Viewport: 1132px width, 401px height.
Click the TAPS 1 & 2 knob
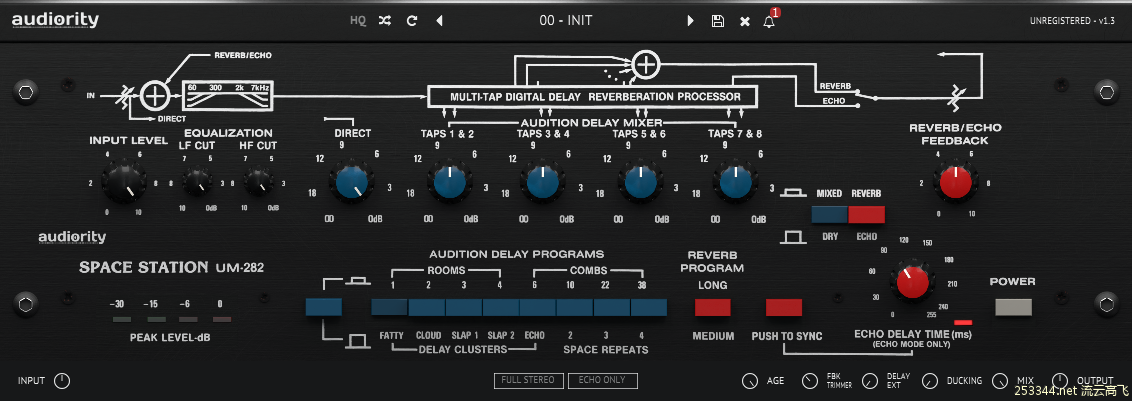click(x=449, y=181)
